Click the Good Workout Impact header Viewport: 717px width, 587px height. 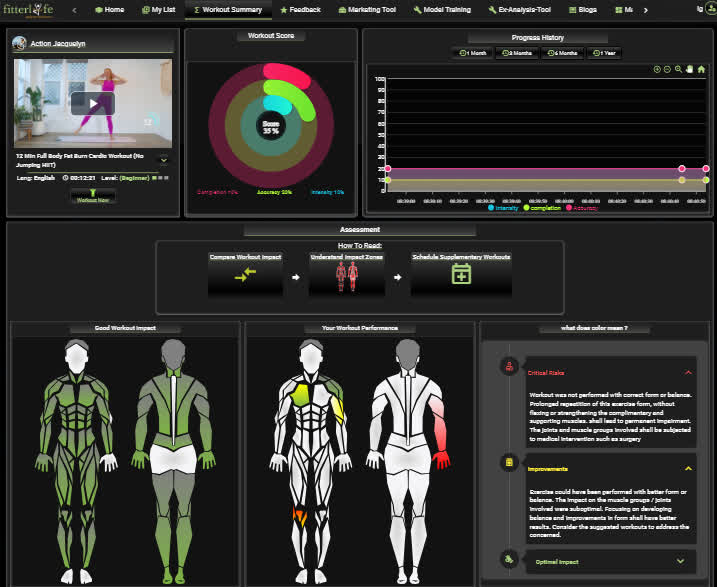(x=125, y=328)
